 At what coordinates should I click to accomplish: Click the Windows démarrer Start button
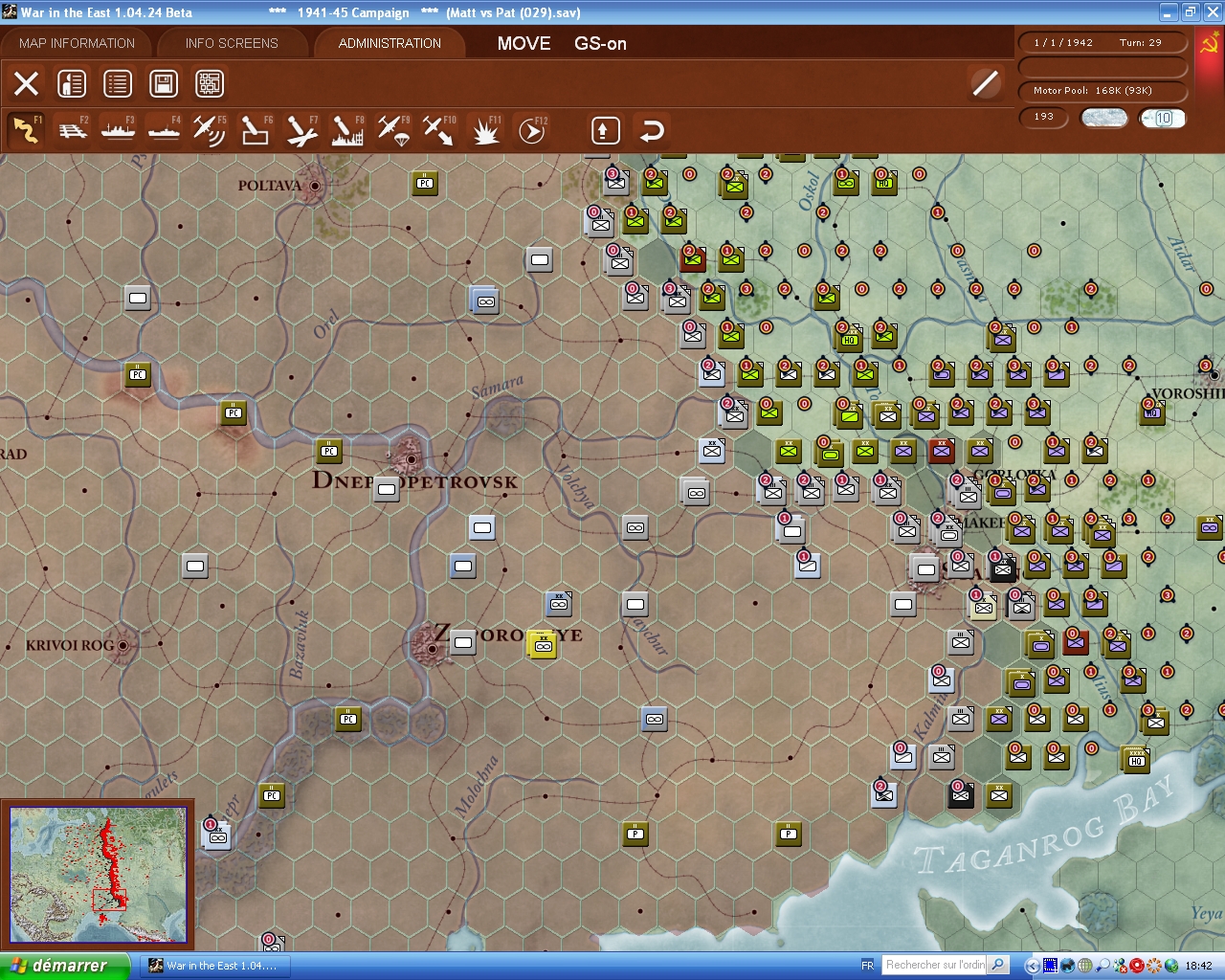click(64, 966)
